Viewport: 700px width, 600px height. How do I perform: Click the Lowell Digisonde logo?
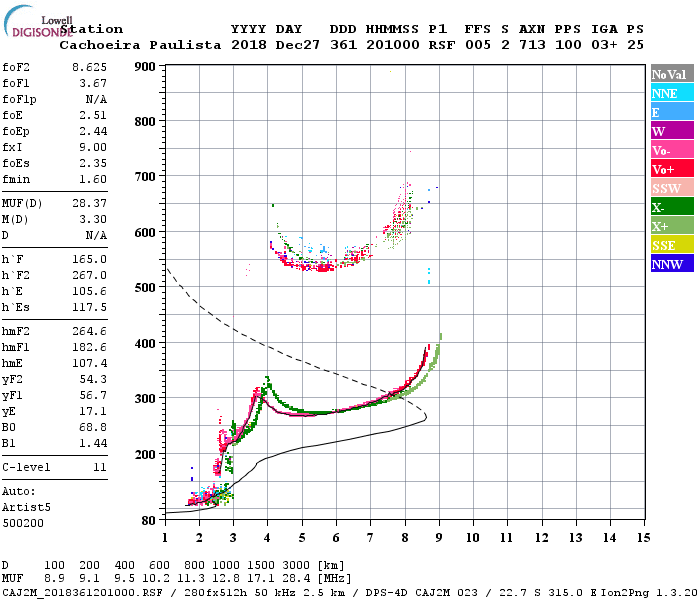coord(38,22)
